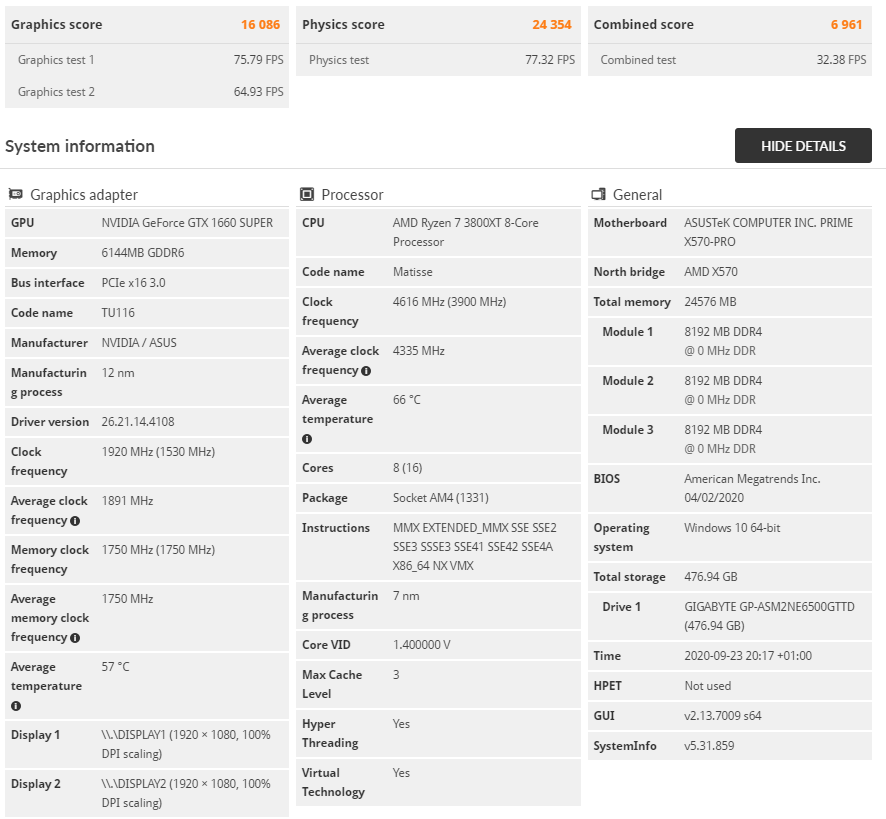Select the Physics score value 24 354
Image resolution: width=886 pixels, height=819 pixels.
(x=552, y=25)
